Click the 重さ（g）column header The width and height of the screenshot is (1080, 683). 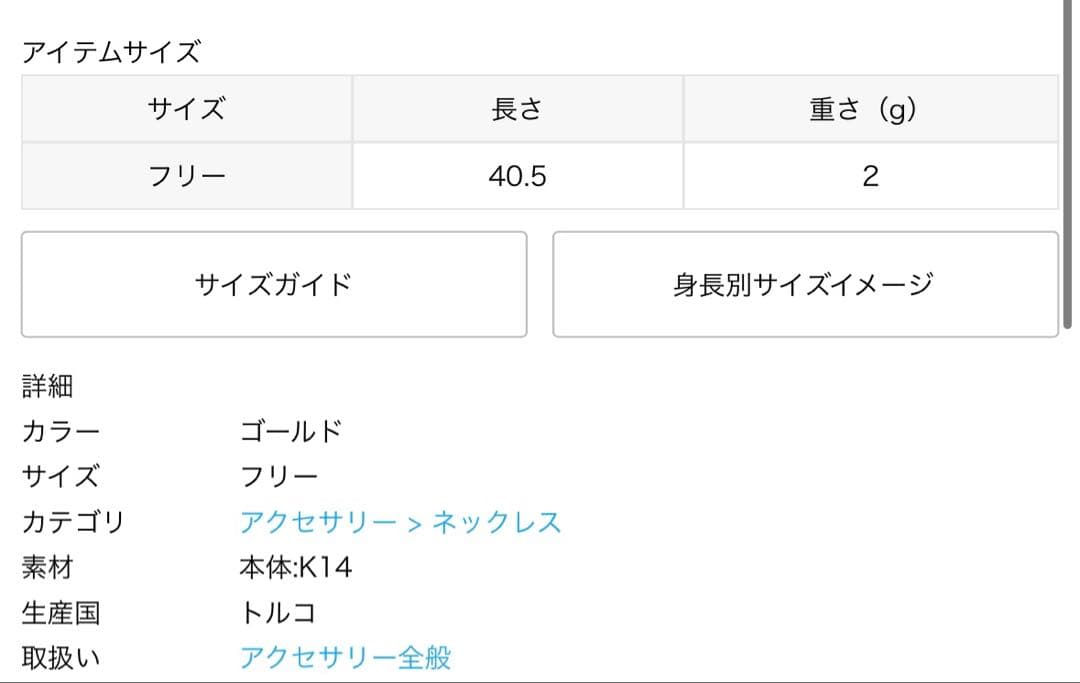click(x=870, y=110)
